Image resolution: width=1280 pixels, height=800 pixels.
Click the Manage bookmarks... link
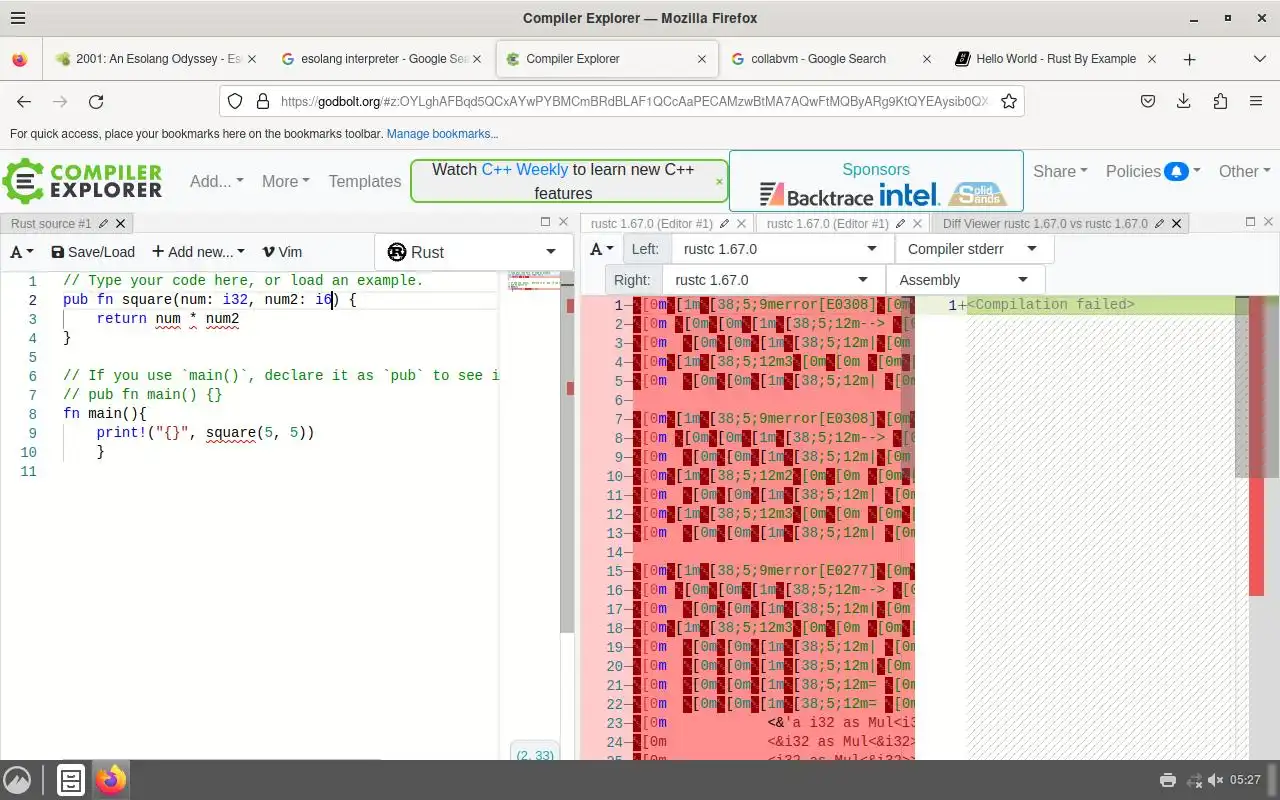pos(442,134)
